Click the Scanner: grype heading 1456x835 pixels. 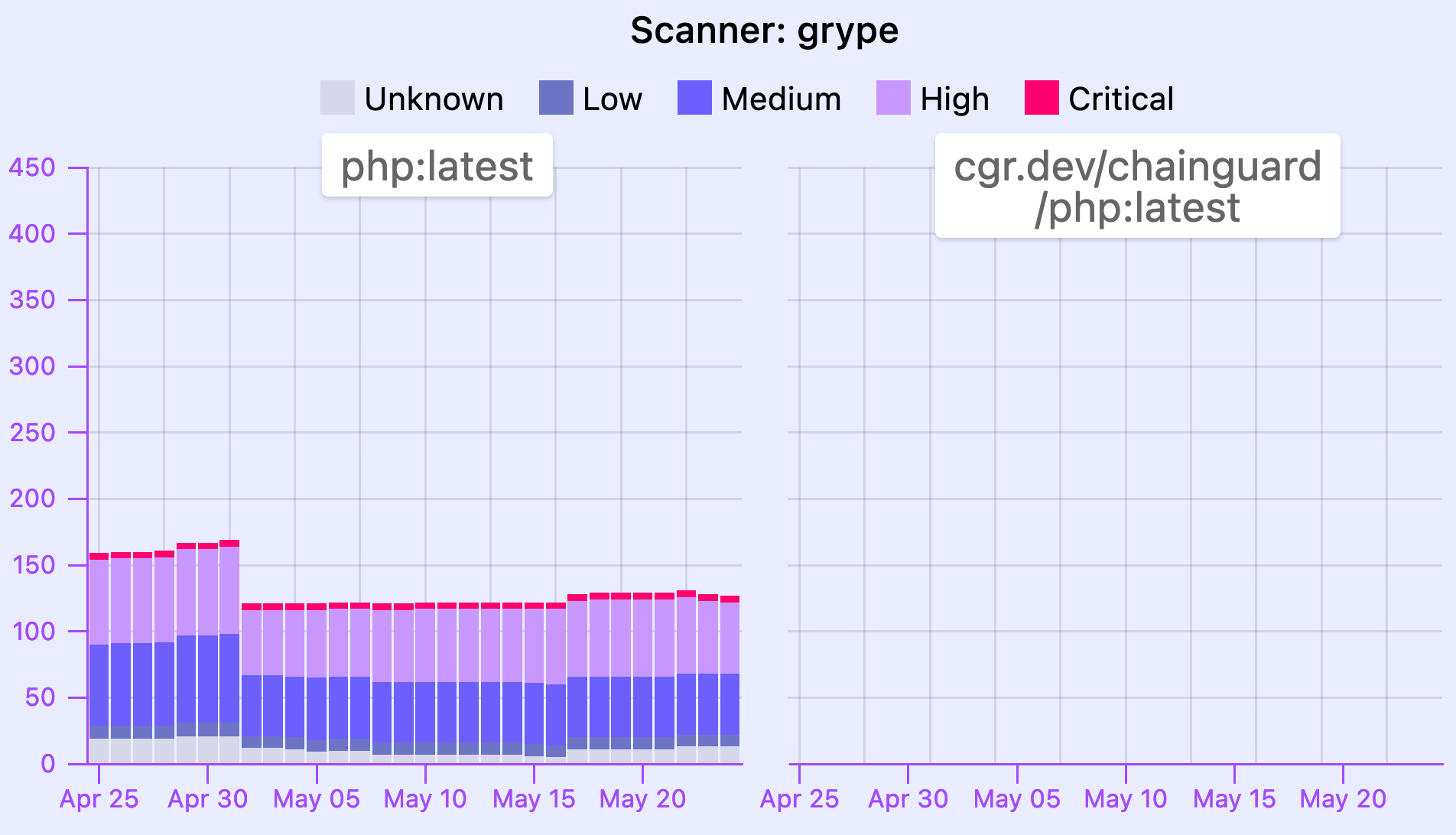pos(764,31)
